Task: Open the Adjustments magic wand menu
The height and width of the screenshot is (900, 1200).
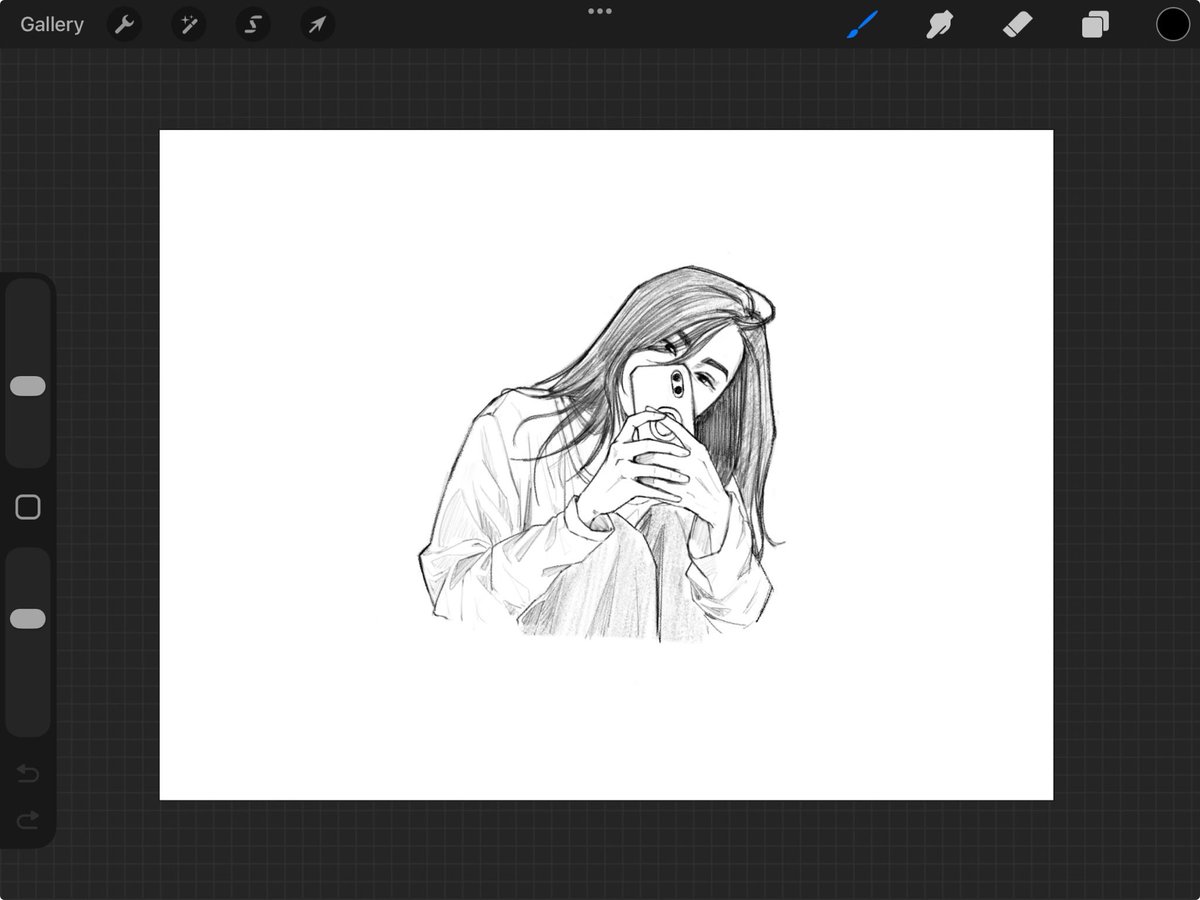Action: coord(188,25)
